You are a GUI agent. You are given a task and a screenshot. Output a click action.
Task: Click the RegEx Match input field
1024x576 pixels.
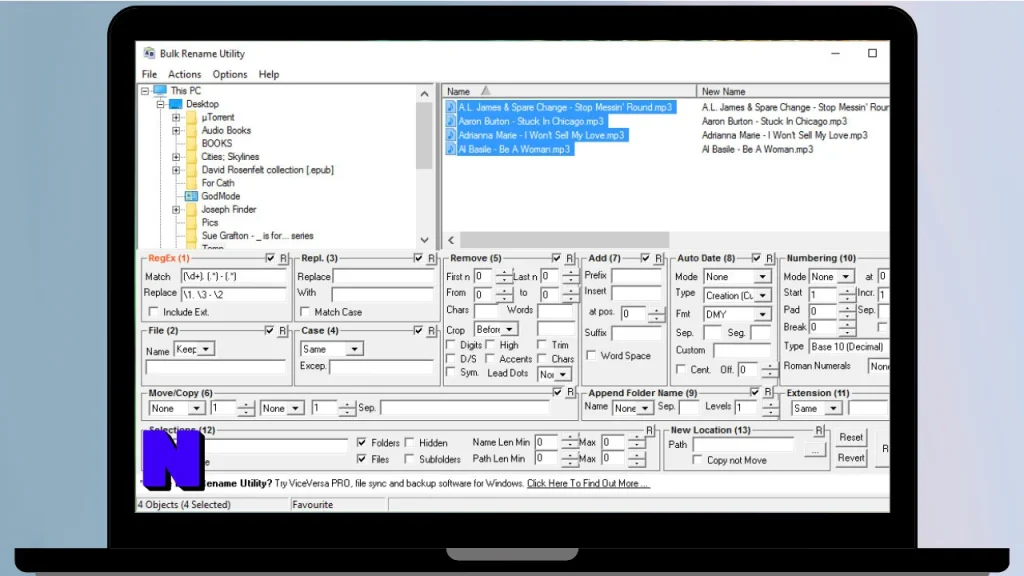pyautogui.click(x=233, y=277)
